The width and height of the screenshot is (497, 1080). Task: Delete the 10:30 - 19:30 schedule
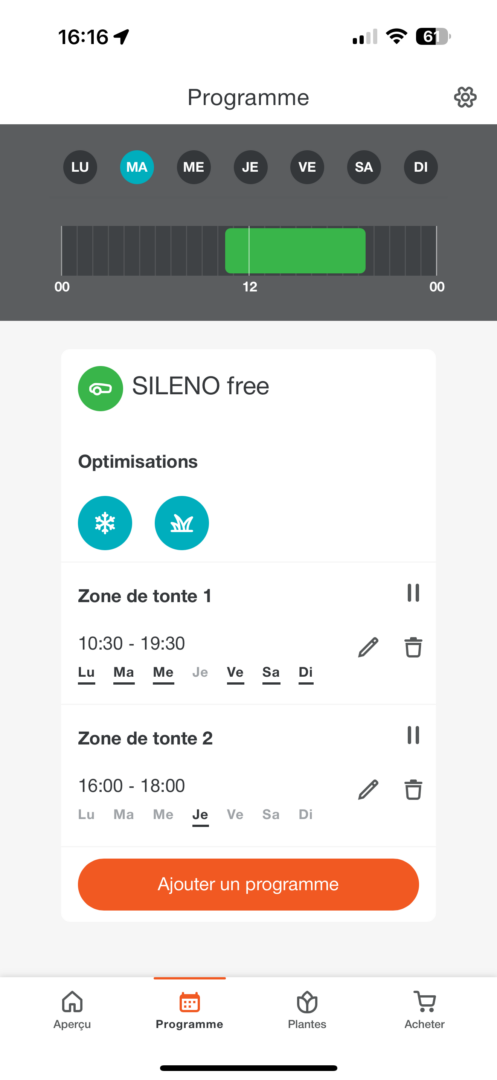pyautogui.click(x=413, y=647)
